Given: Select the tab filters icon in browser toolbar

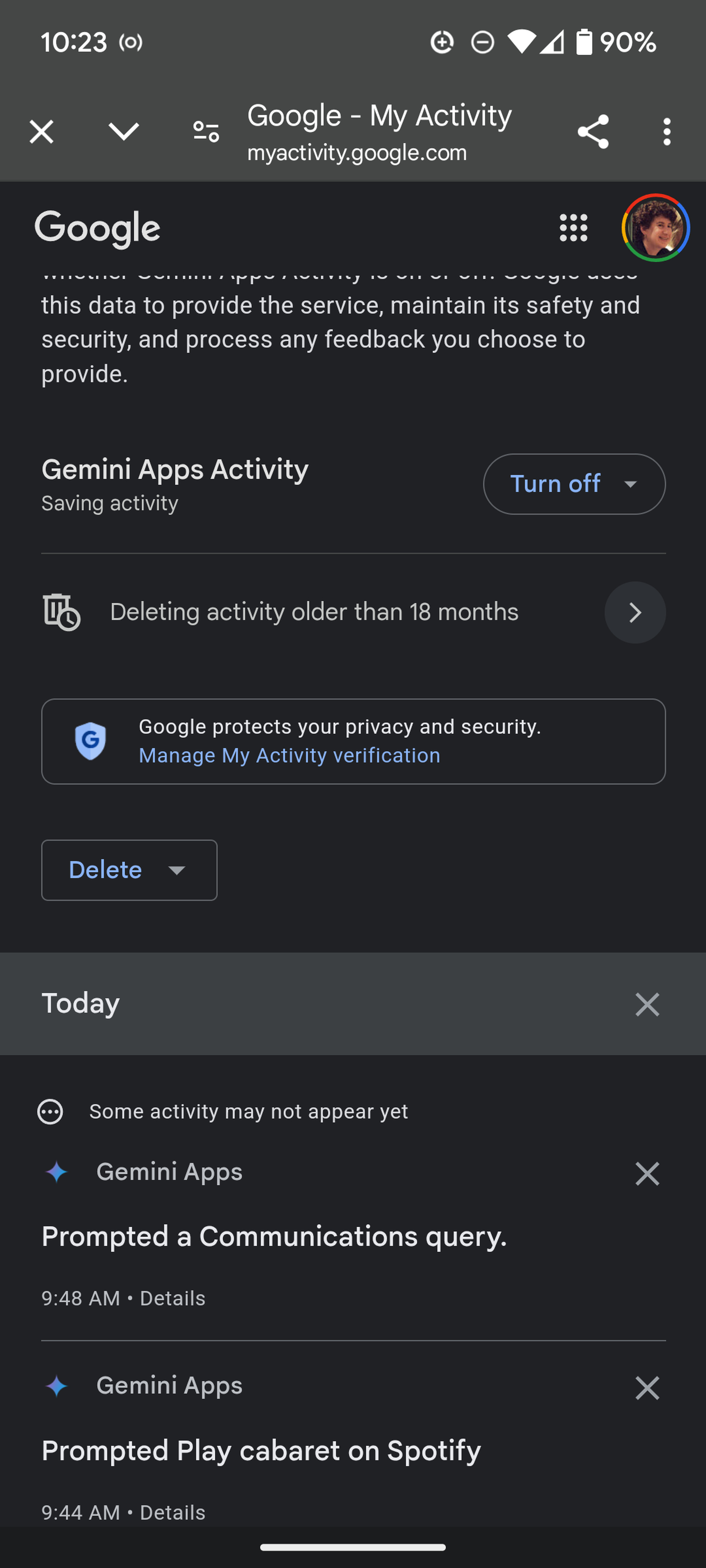Looking at the screenshot, I should pyautogui.click(x=205, y=131).
